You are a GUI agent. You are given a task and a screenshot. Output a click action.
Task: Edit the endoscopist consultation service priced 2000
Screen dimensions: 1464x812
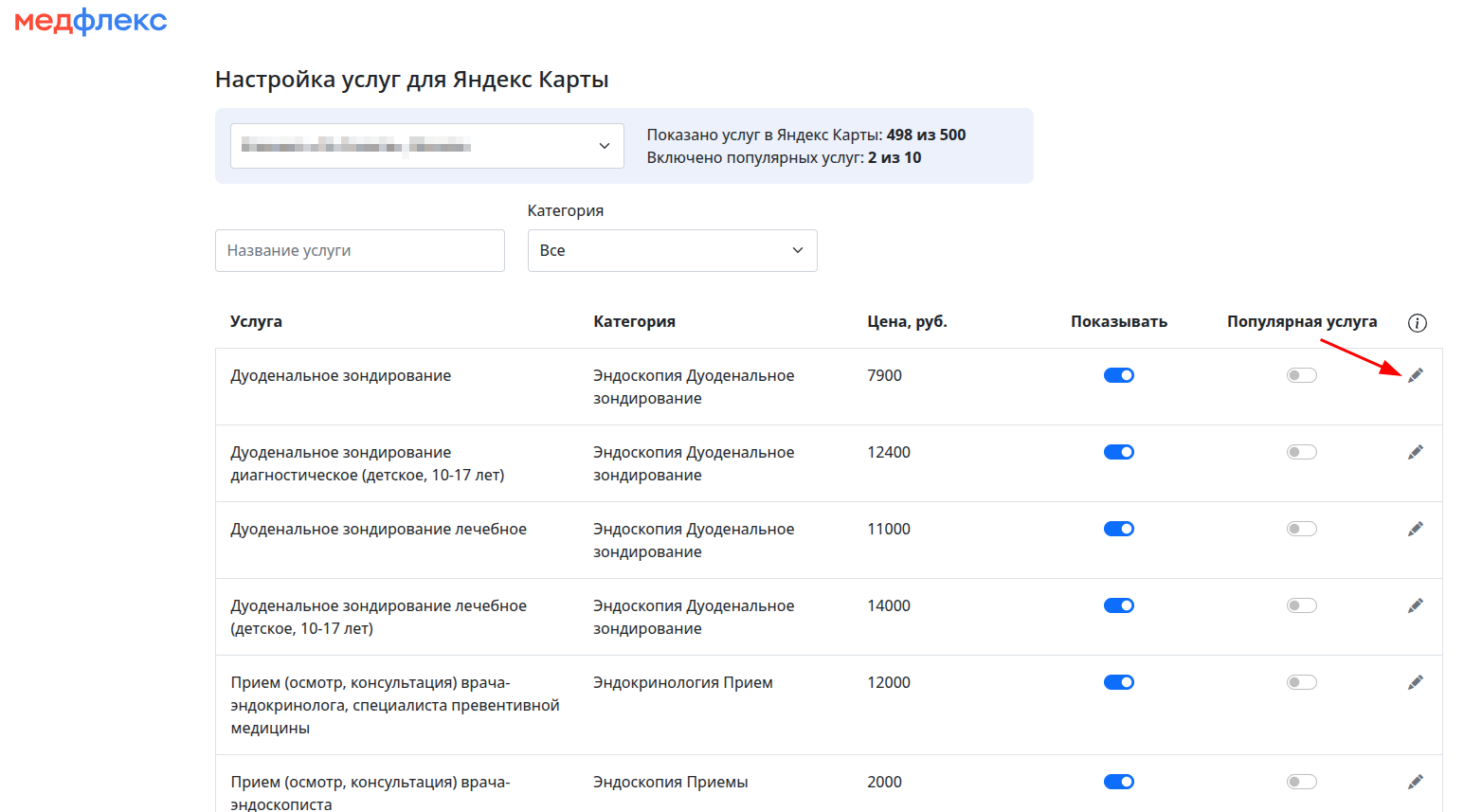1415,783
